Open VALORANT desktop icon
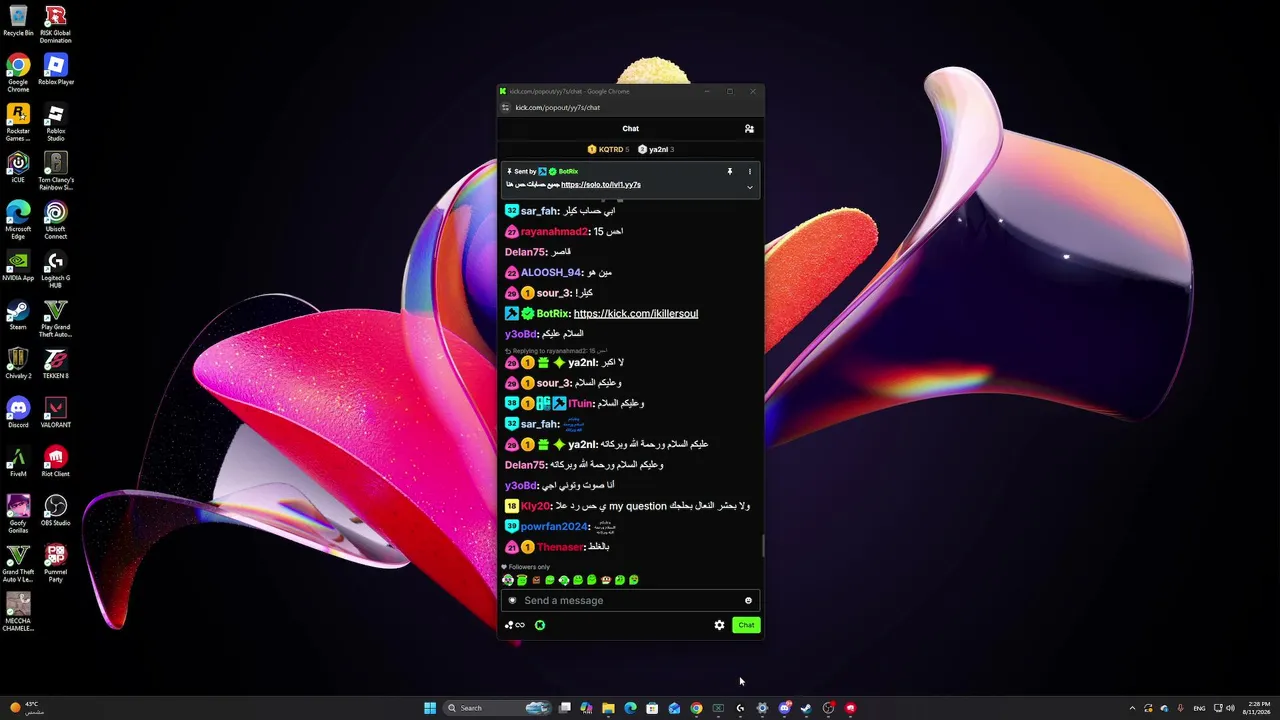This screenshot has width=1280, height=720. [56, 412]
